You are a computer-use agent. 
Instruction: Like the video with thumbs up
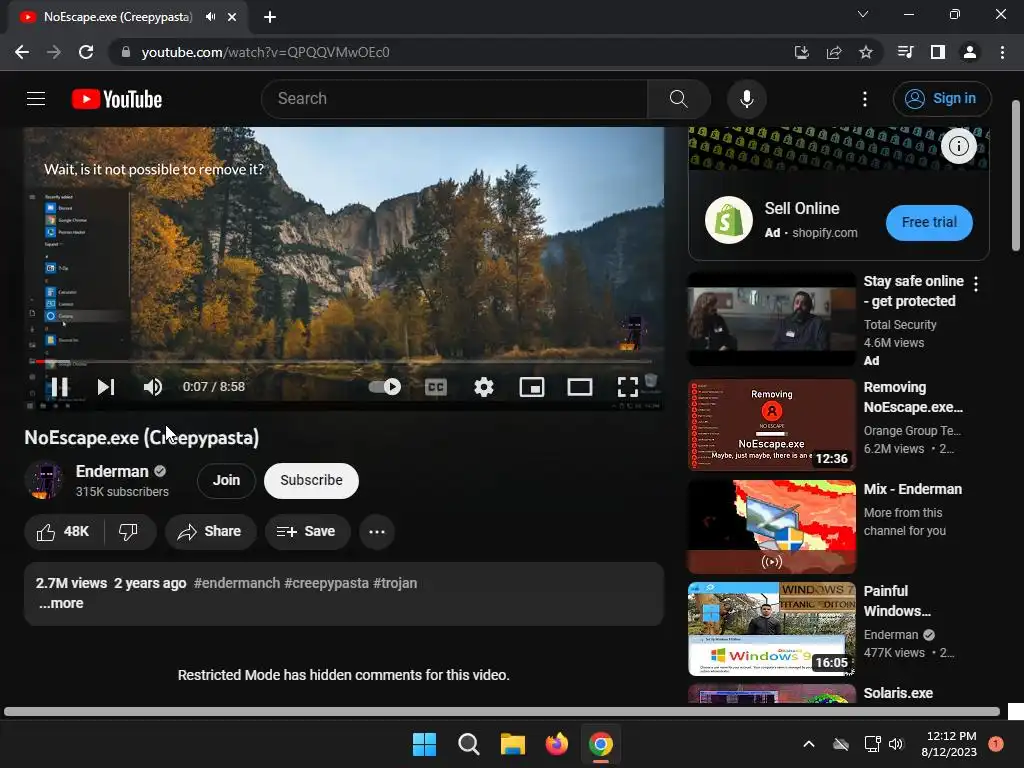pos(64,532)
